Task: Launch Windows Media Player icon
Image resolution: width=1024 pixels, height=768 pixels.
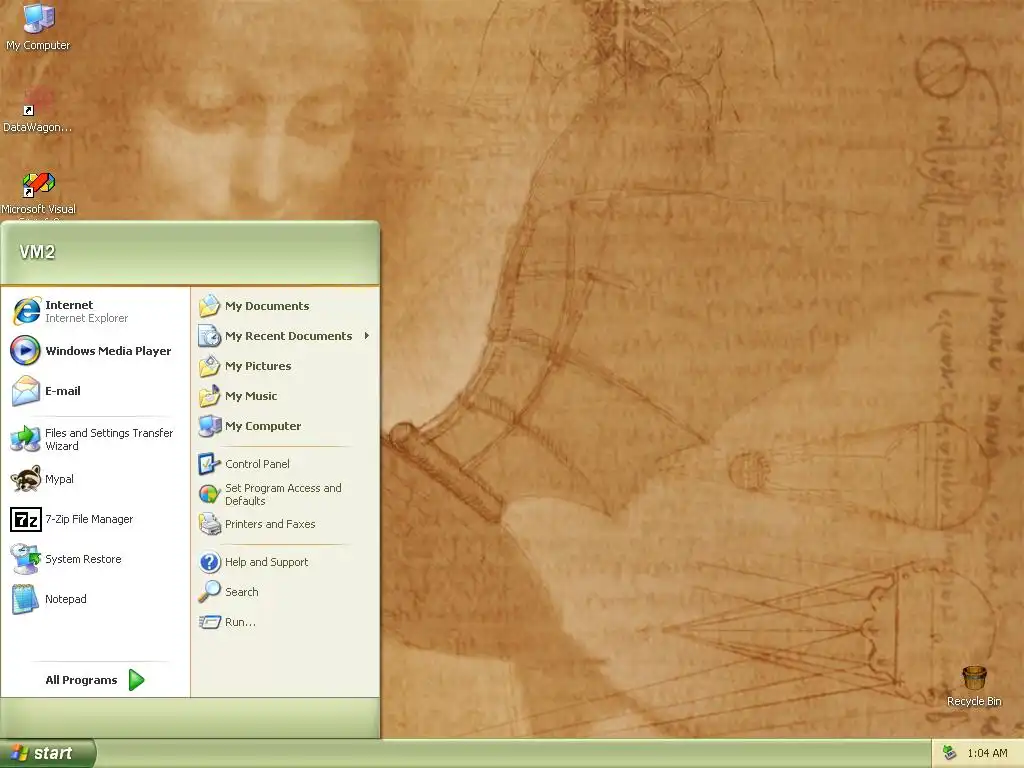Action: point(25,351)
